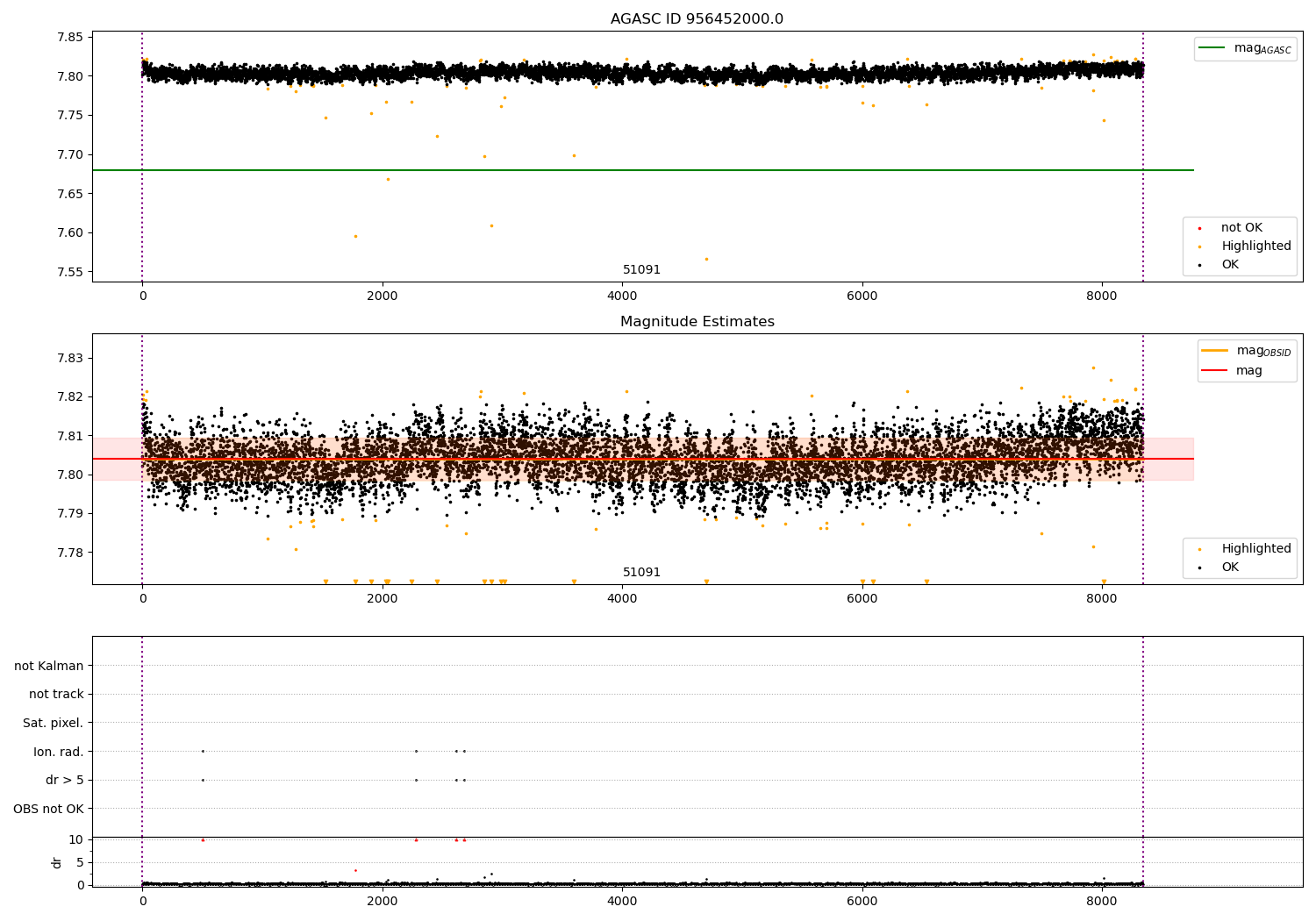Click the red mag line in Magnitude Estimates plot
This screenshot has width=1316, height=921.
tap(643, 459)
